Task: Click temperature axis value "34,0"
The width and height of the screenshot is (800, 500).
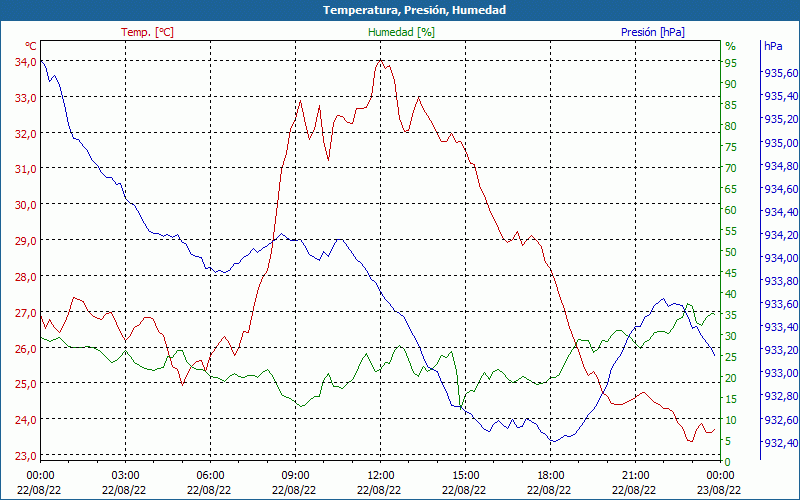Action: (26, 62)
